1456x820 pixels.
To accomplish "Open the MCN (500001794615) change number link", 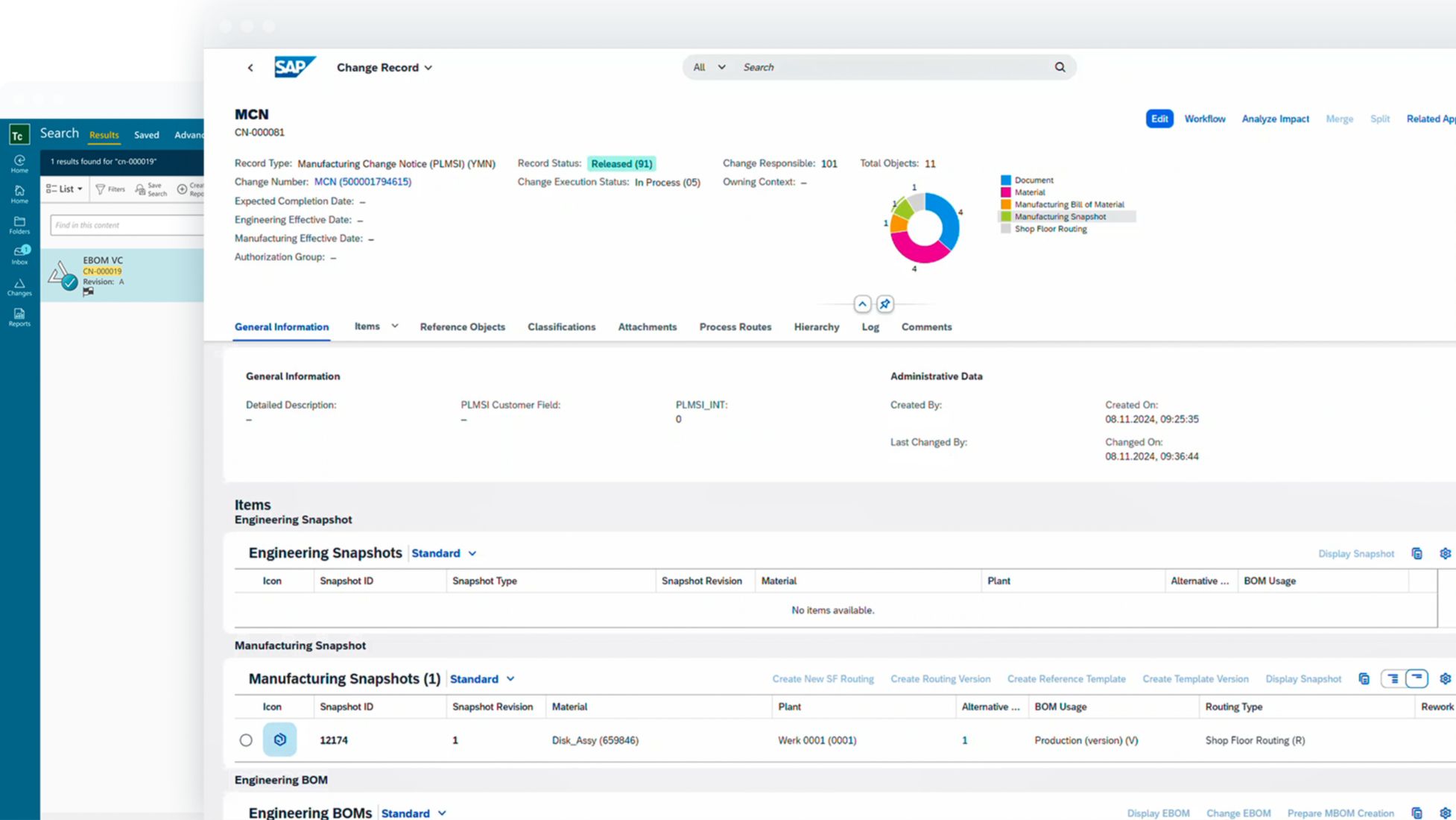I will pos(363,182).
